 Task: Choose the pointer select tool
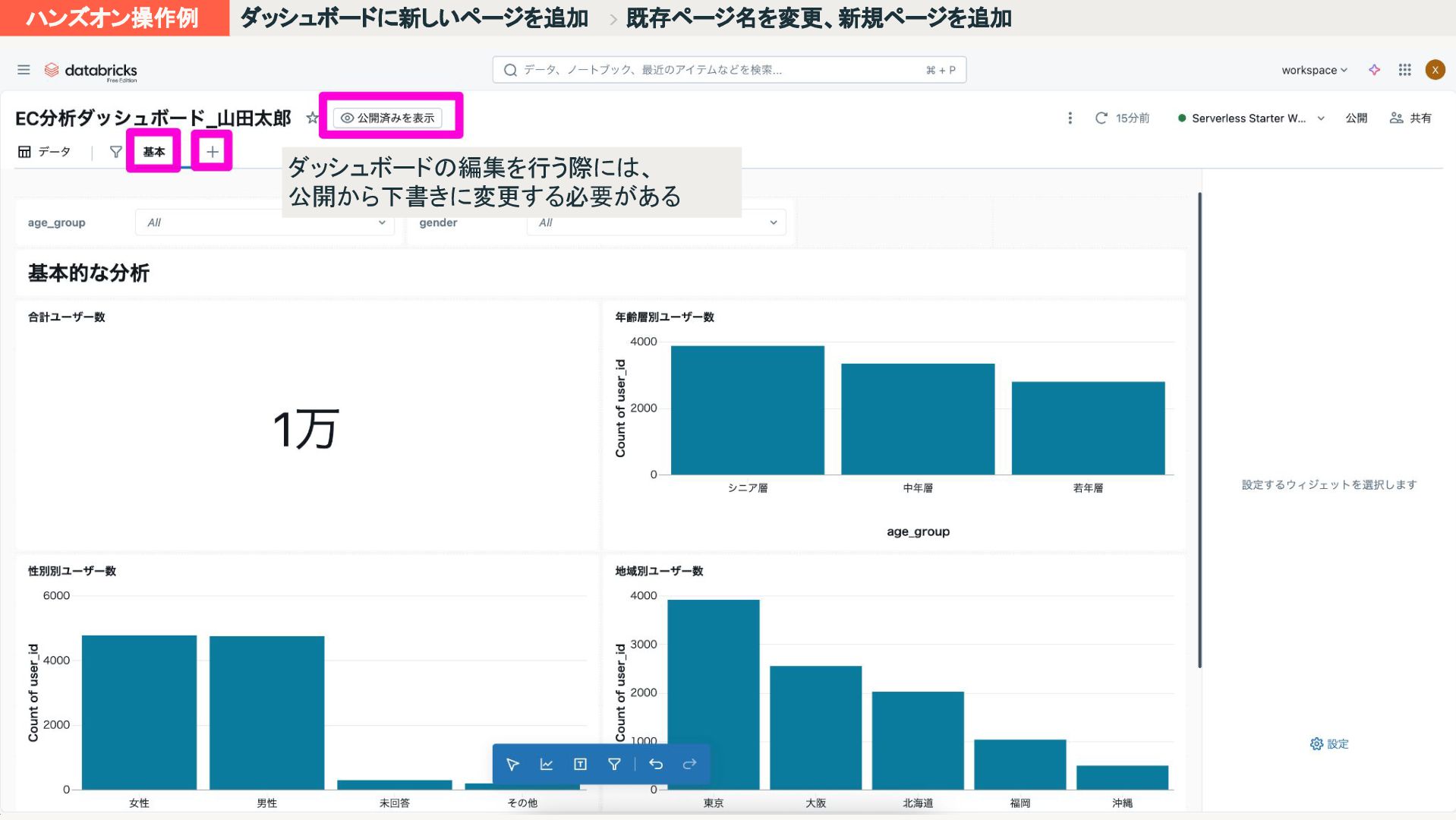[512, 764]
